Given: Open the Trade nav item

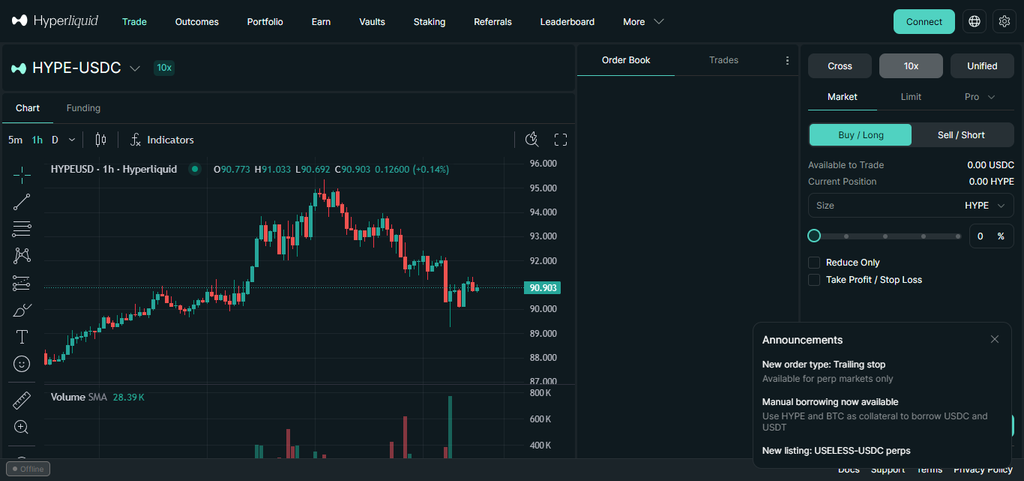Looking at the screenshot, I should [x=135, y=22].
